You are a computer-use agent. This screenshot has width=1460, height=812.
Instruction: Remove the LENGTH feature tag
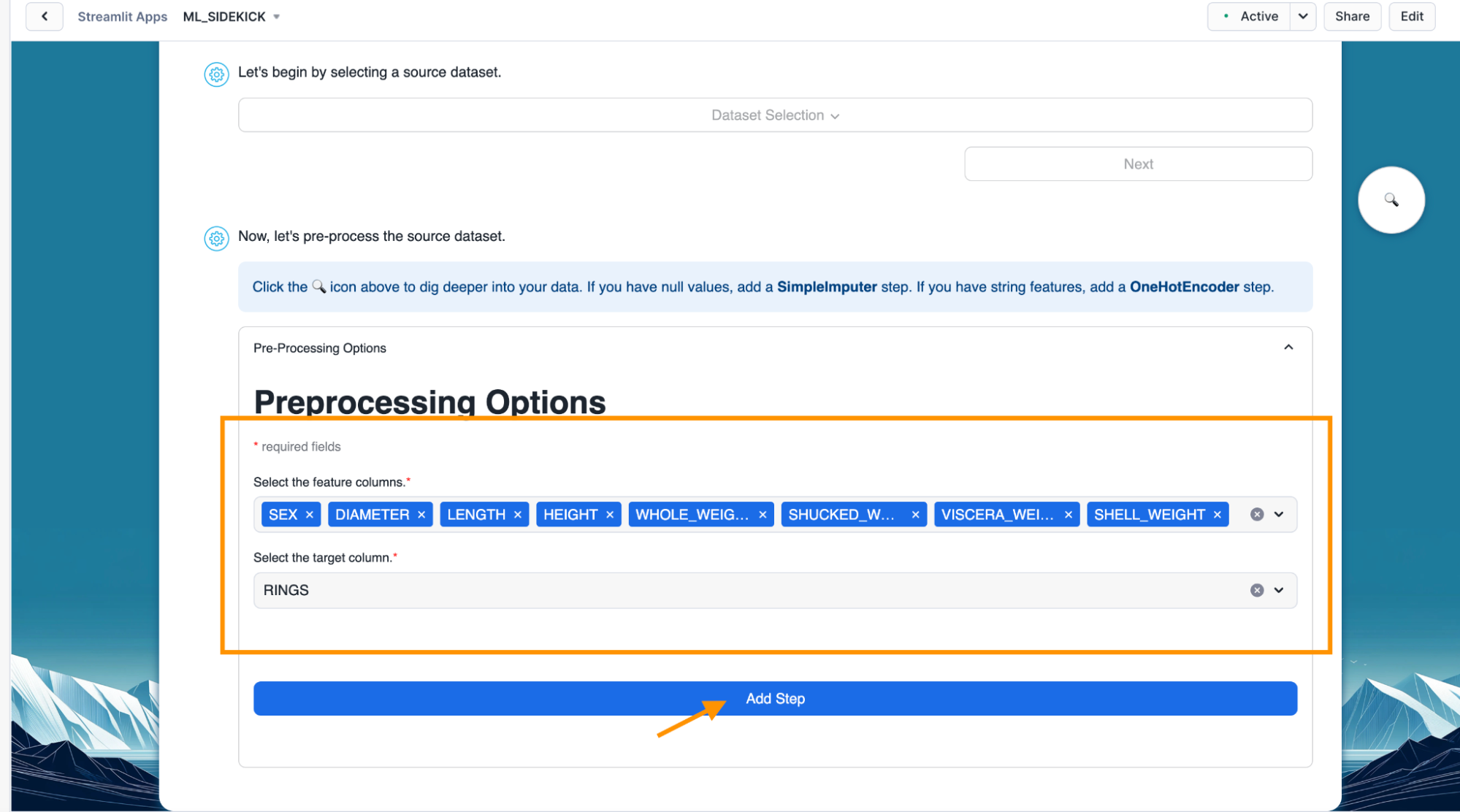point(518,515)
